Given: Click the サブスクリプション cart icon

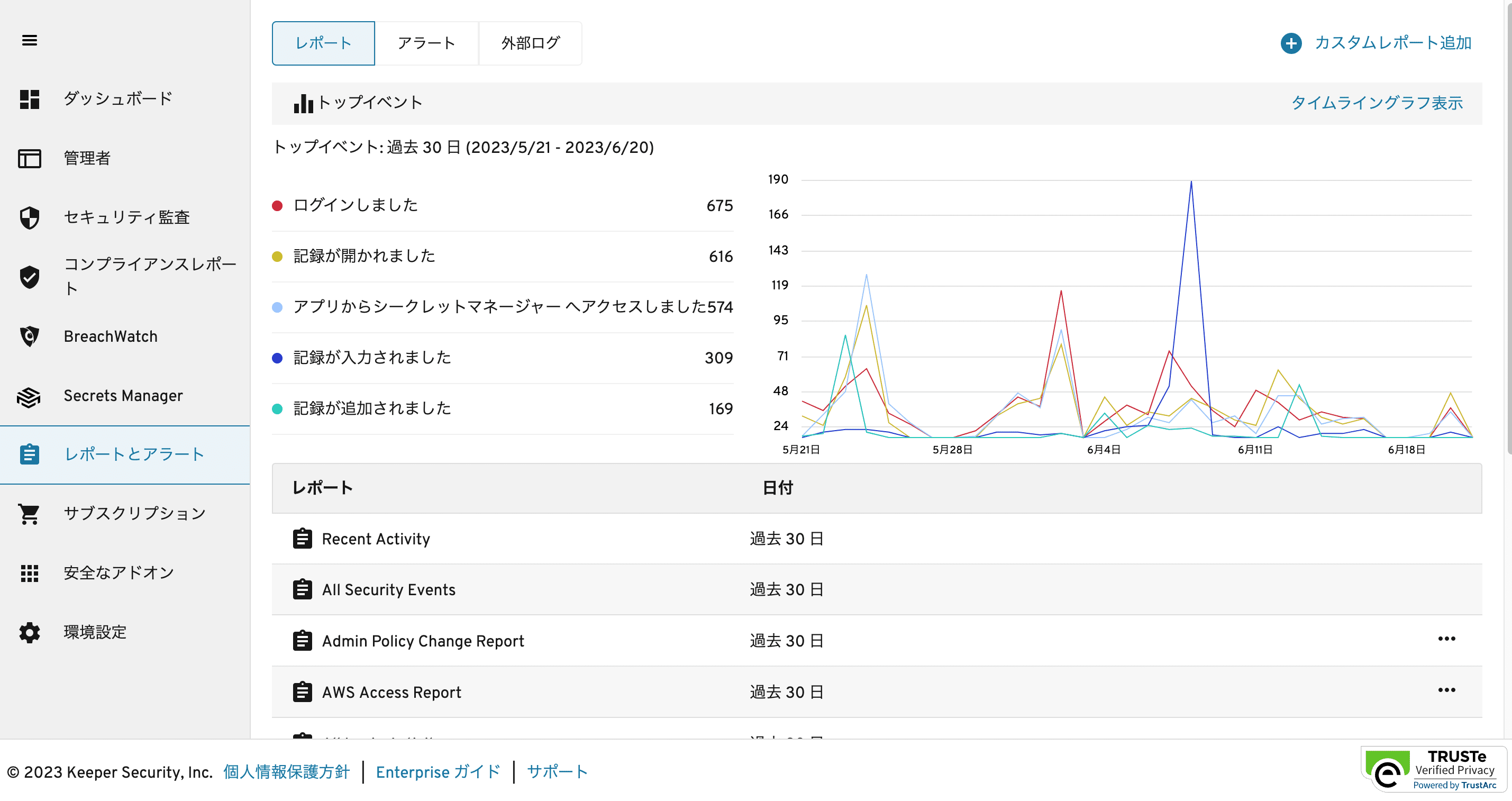Looking at the screenshot, I should coord(29,514).
